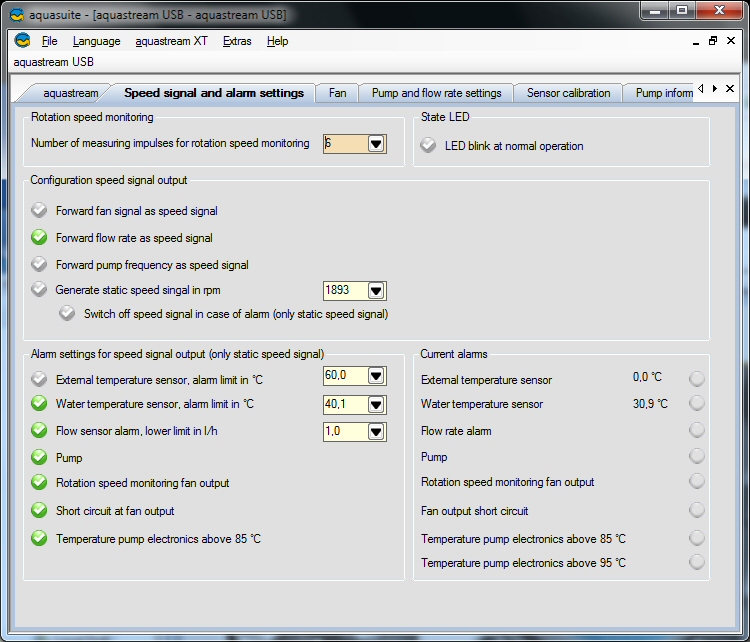
Task: Open the static speed rpm dropdown arrow
Action: tap(376, 290)
